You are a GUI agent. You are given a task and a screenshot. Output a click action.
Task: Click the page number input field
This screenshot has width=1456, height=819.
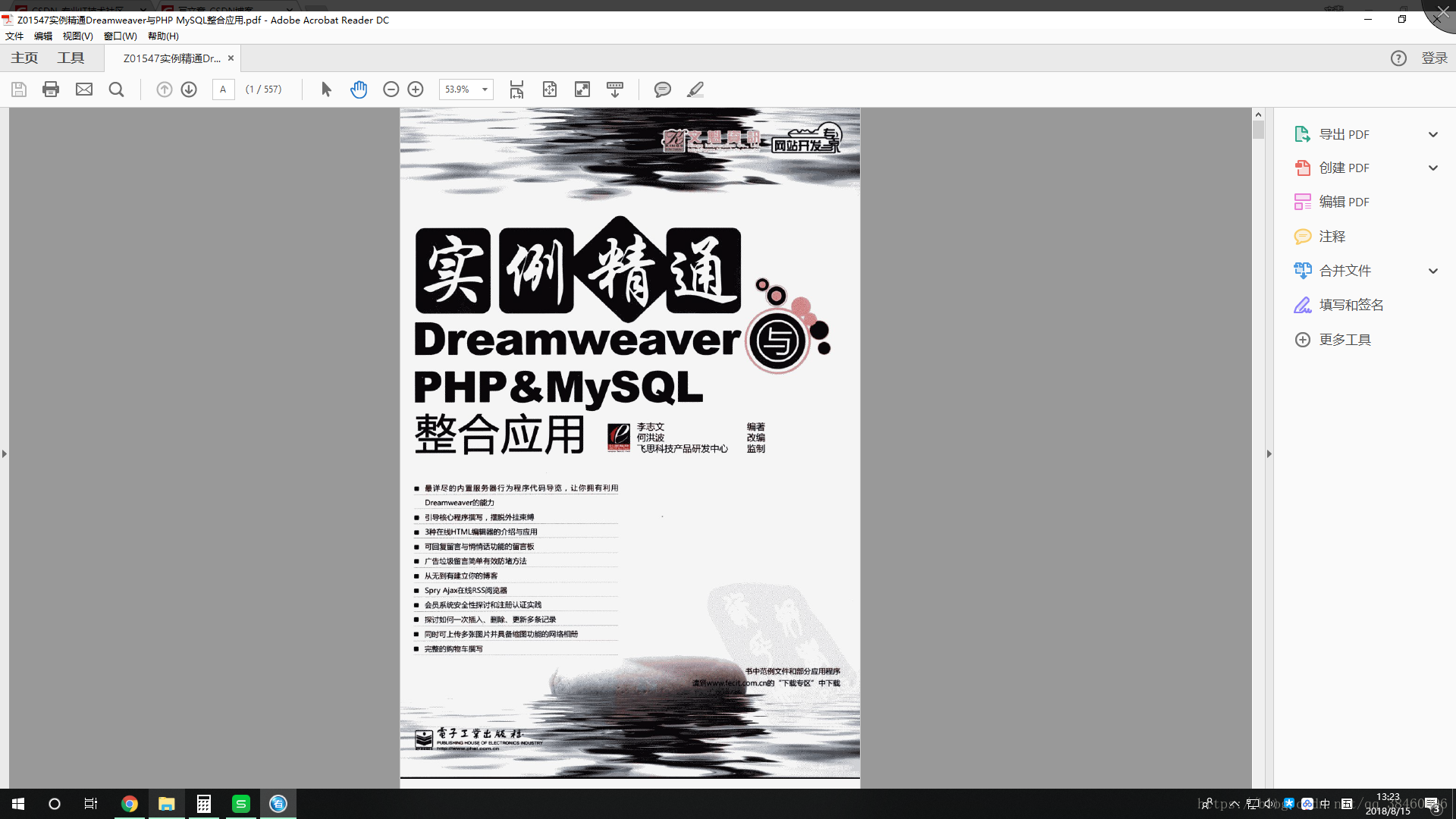tap(223, 89)
